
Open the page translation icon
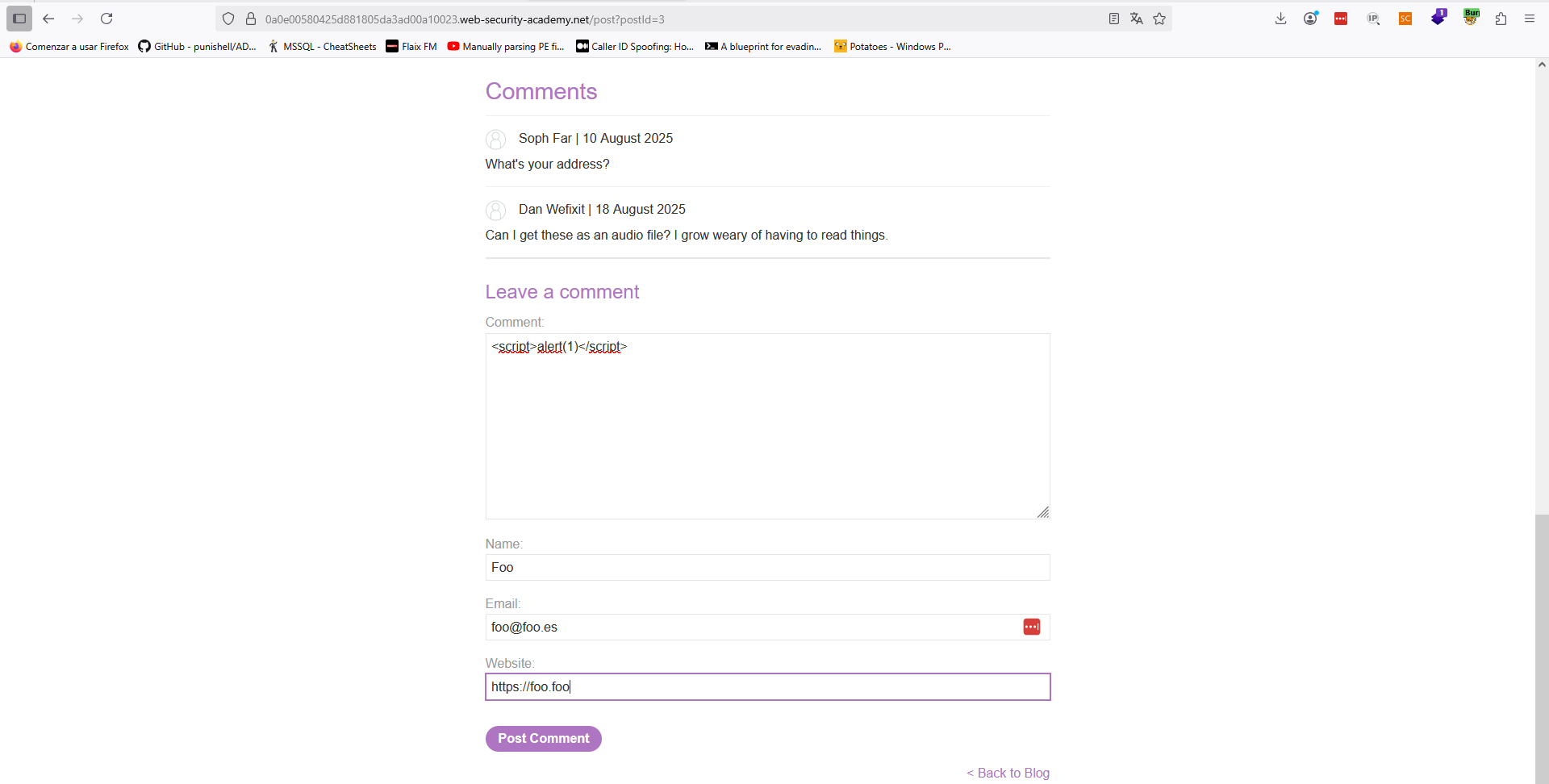[1137, 19]
